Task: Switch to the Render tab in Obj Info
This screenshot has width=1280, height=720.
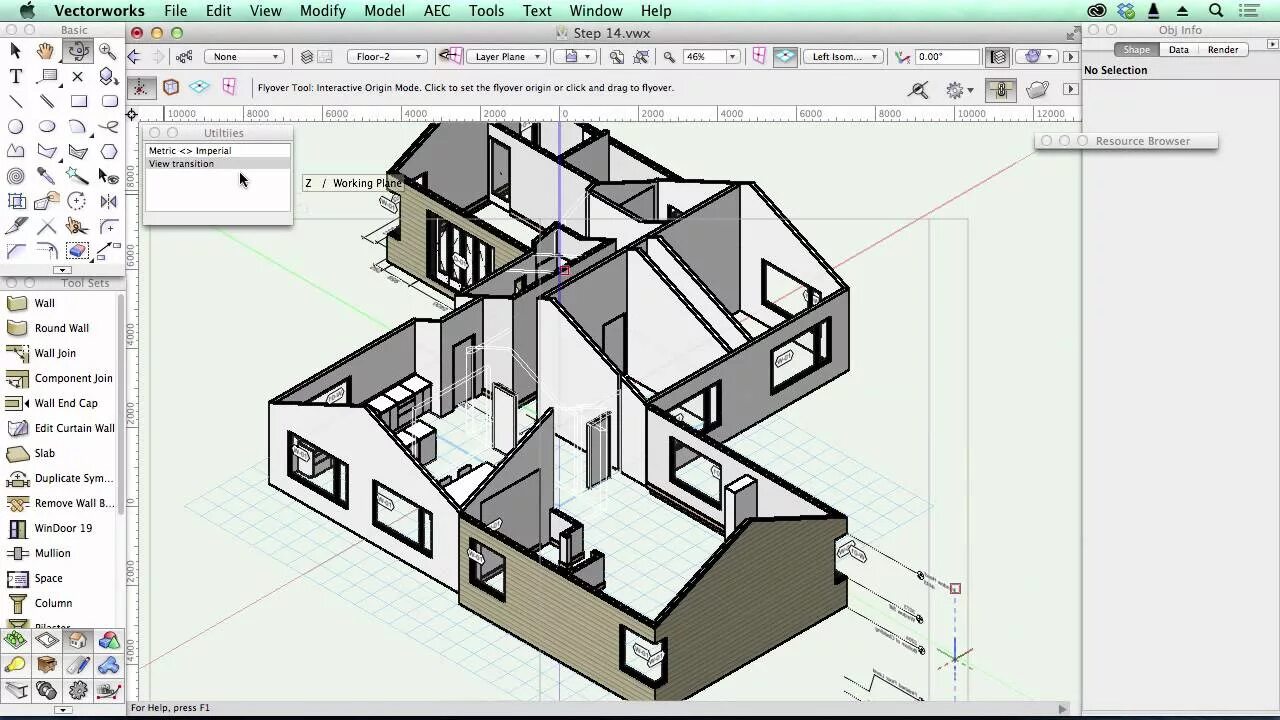Action: [x=1223, y=50]
